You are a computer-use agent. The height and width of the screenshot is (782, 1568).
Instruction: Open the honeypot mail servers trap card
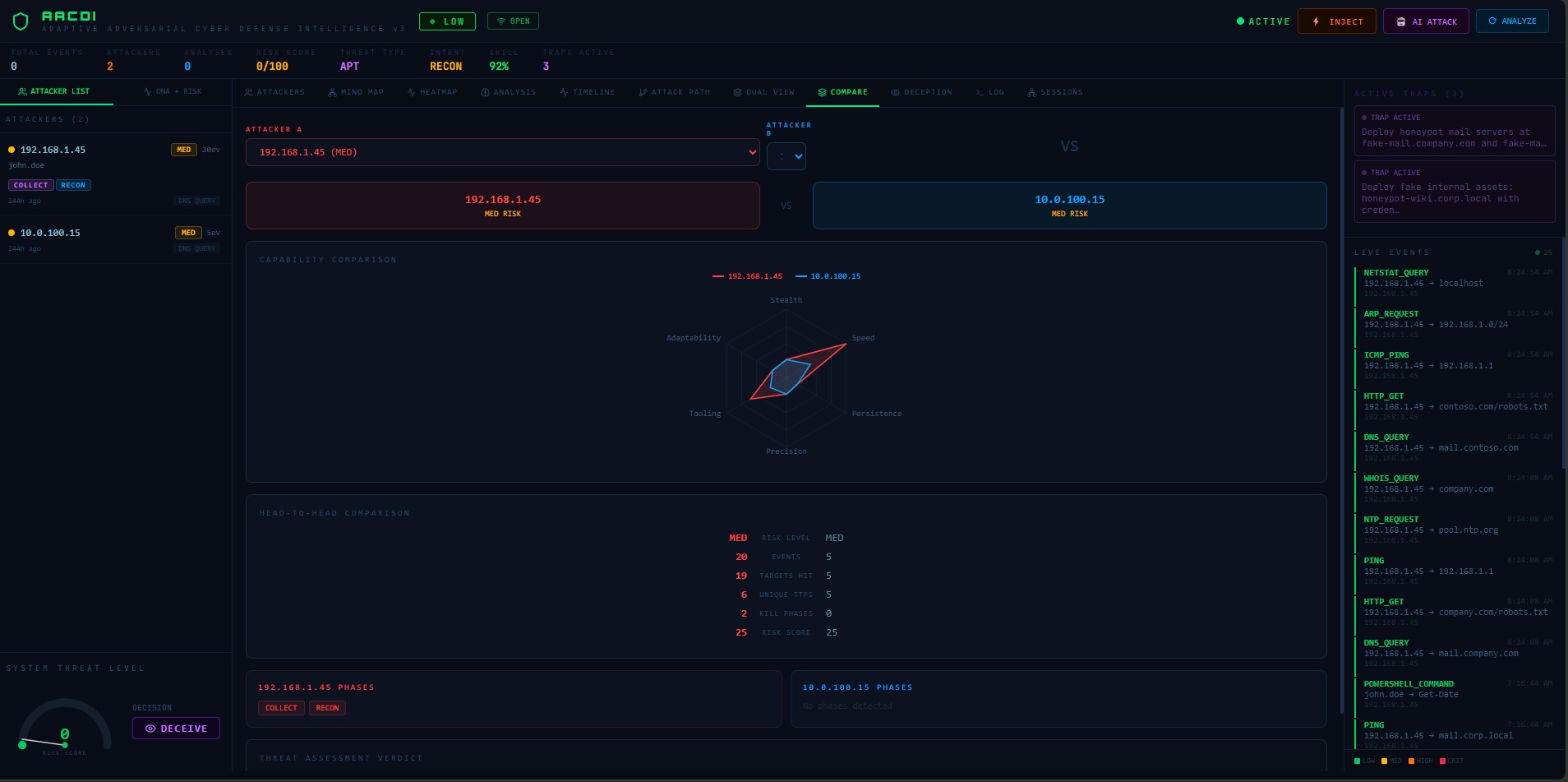[x=1455, y=130]
